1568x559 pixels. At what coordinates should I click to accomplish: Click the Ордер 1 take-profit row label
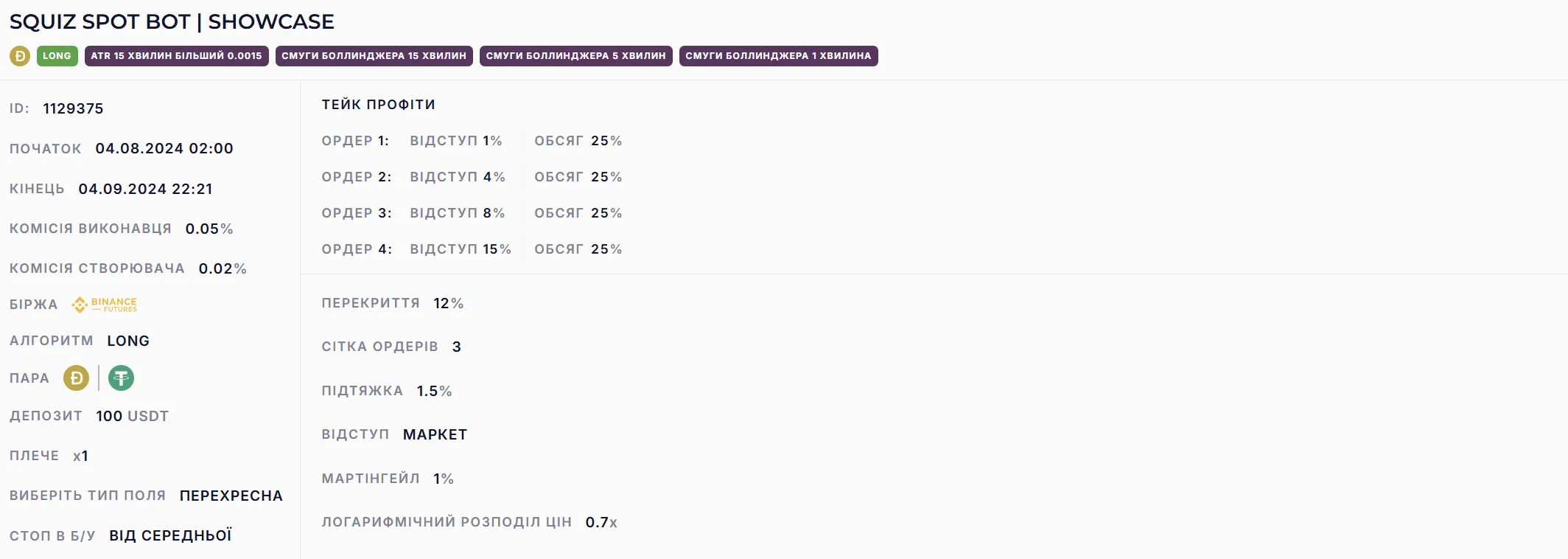pos(355,141)
